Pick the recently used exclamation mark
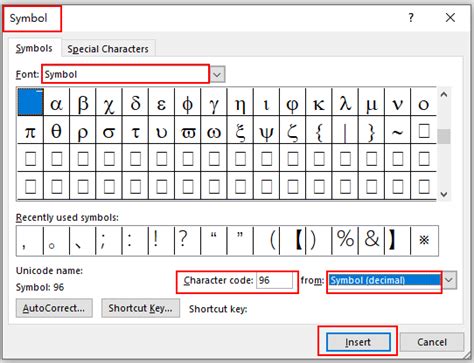 161,241
